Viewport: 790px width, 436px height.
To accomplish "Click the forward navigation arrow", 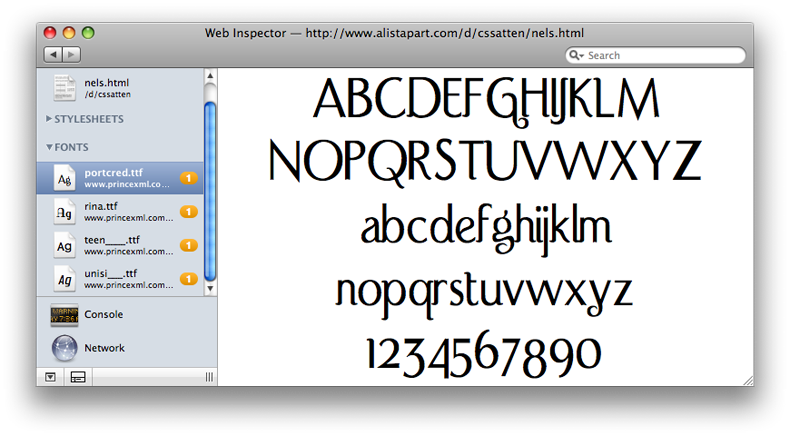I will click(x=70, y=54).
